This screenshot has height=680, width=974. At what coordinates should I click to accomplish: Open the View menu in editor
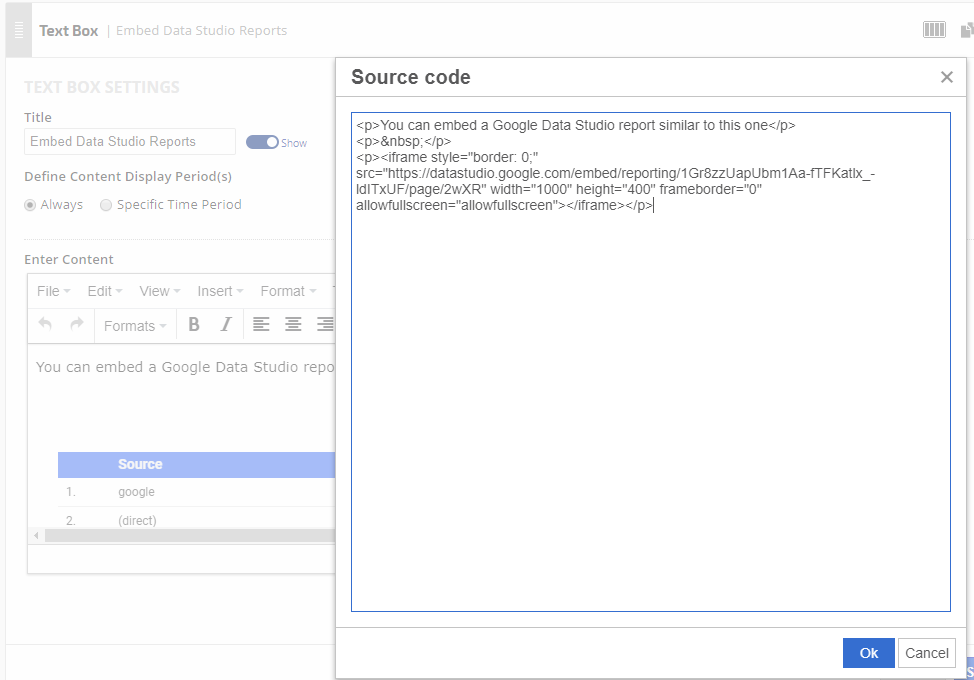[x=160, y=291]
